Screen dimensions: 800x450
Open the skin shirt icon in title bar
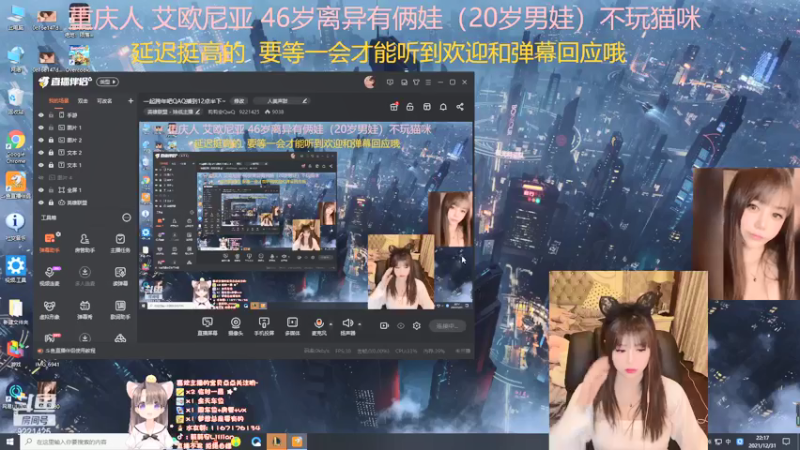tap(416, 82)
